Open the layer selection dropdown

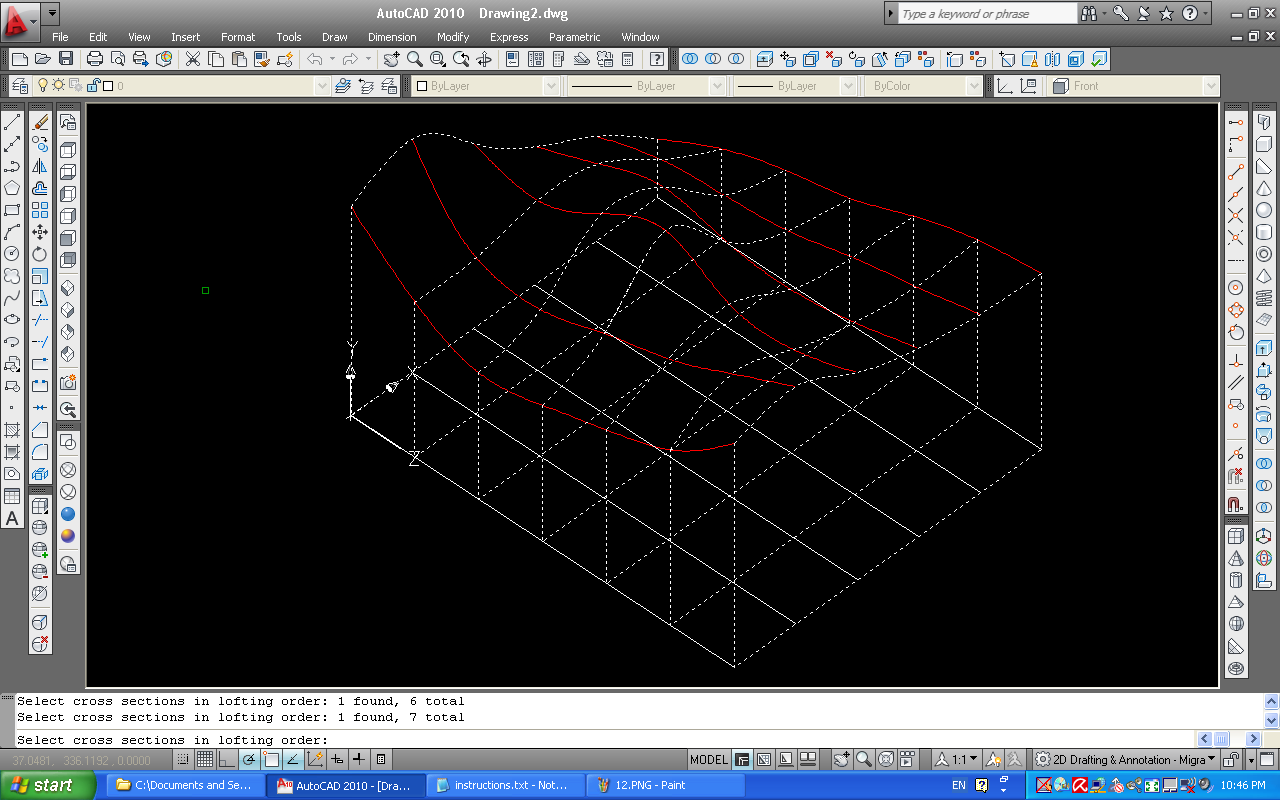[x=320, y=86]
